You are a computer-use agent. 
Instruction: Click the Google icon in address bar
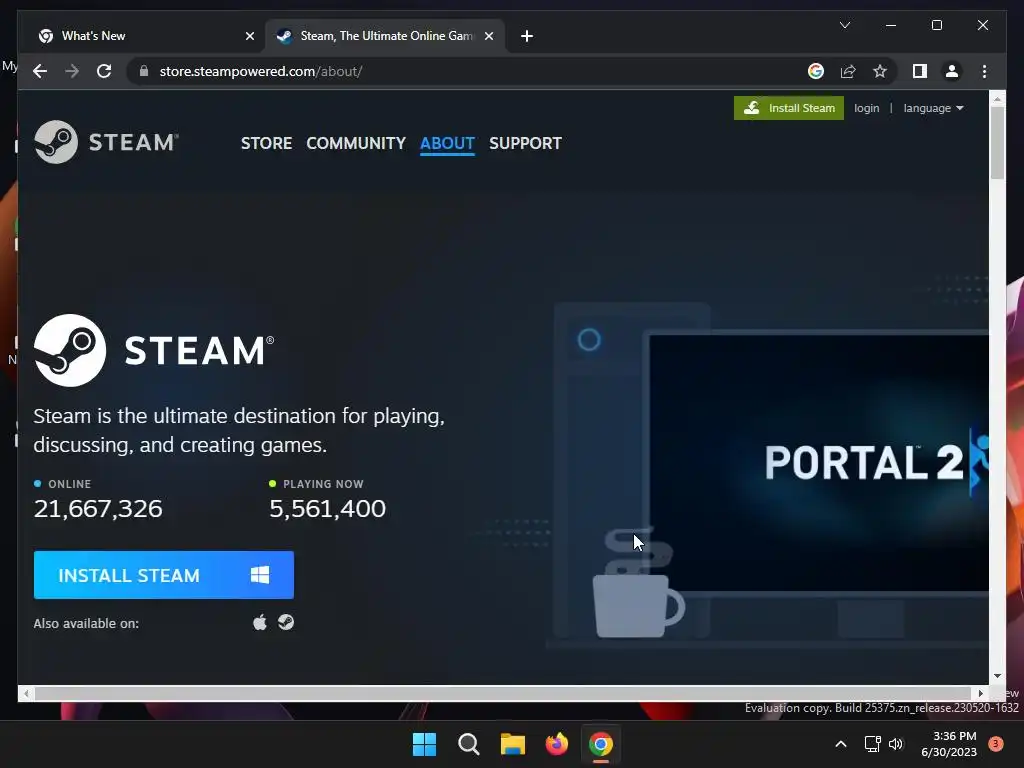tap(816, 71)
